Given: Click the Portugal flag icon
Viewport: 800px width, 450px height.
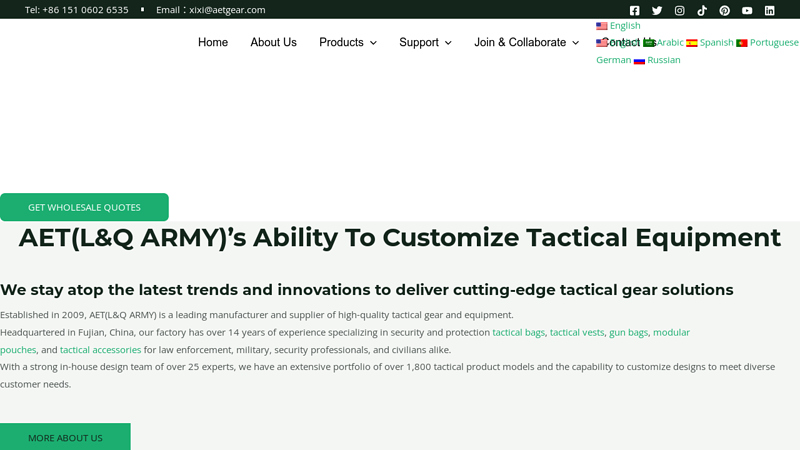Looking at the screenshot, I should coord(742,43).
